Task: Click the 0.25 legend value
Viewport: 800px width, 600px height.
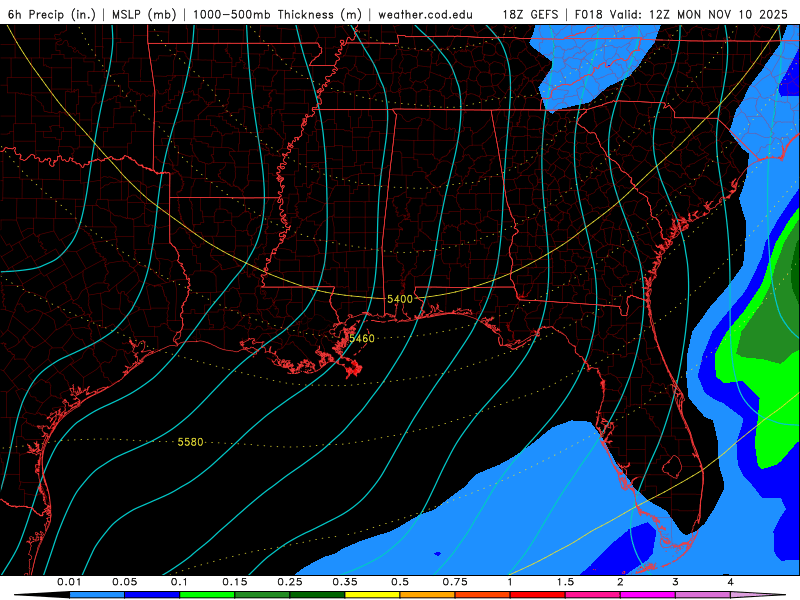Action: 290,582
